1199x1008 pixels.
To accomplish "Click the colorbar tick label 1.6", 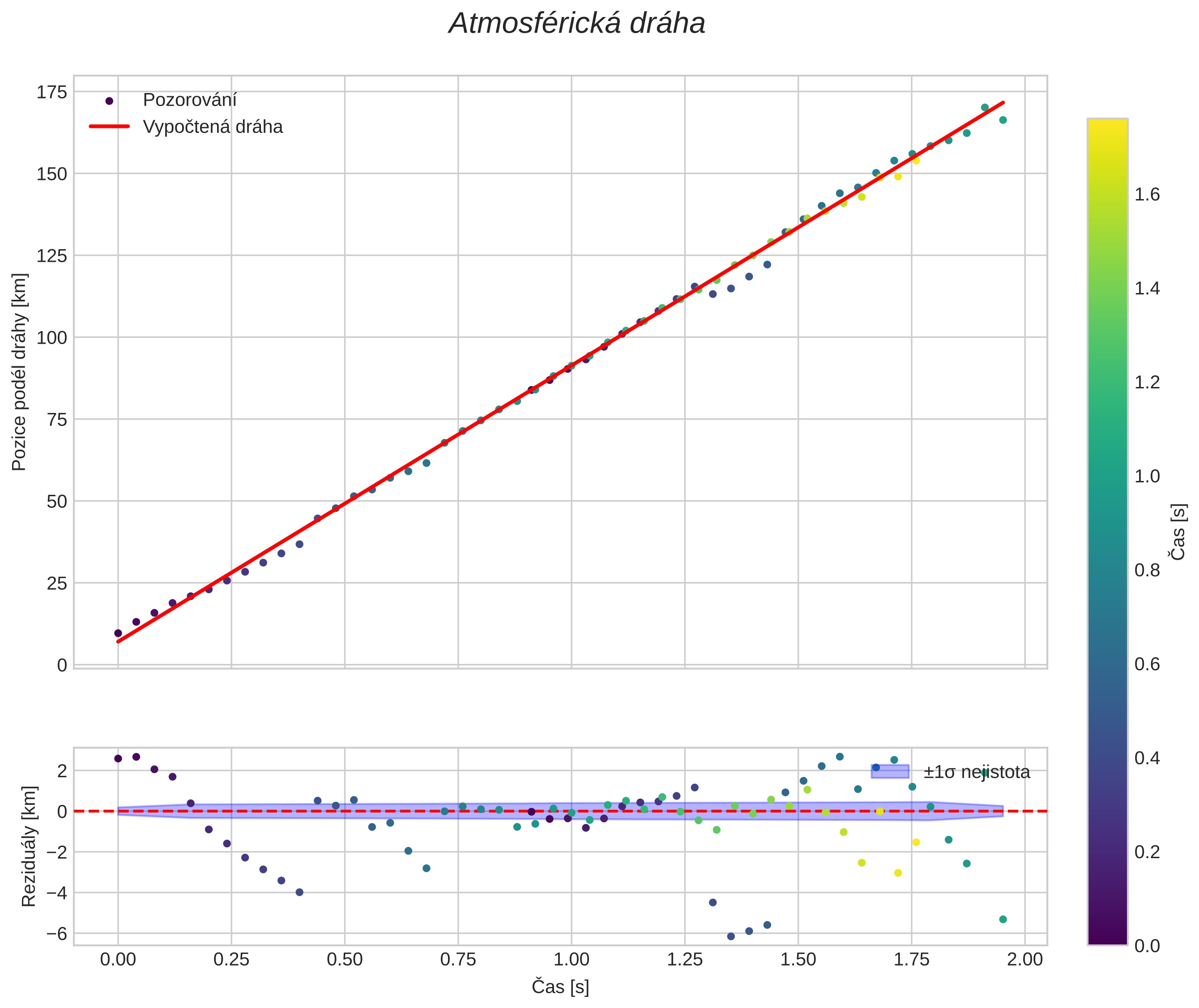I will 1147,195.
